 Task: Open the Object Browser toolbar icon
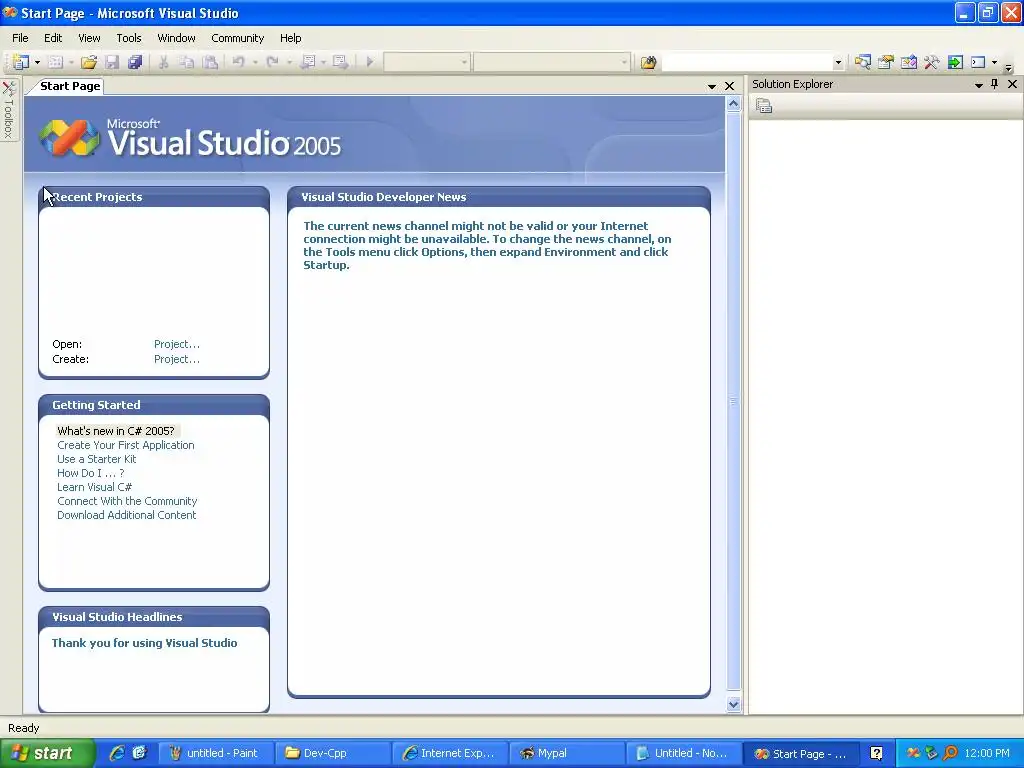click(908, 62)
